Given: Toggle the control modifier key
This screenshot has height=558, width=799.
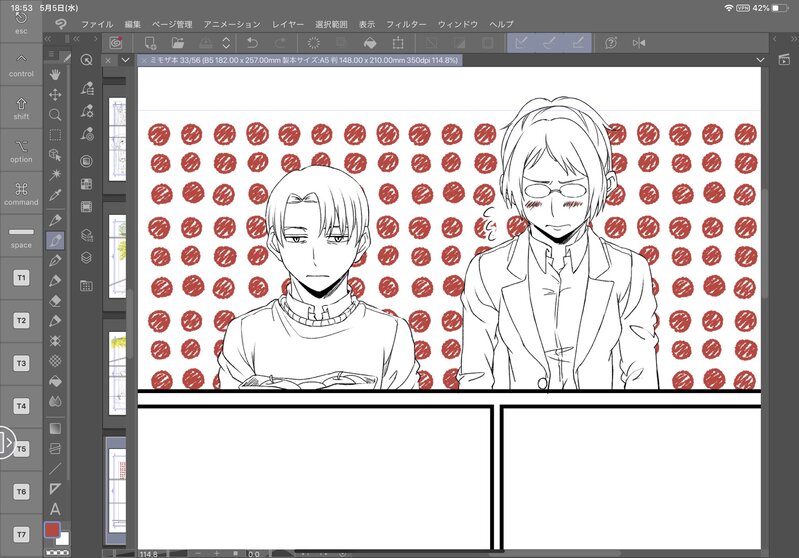Looking at the screenshot, I should point(21,65).
